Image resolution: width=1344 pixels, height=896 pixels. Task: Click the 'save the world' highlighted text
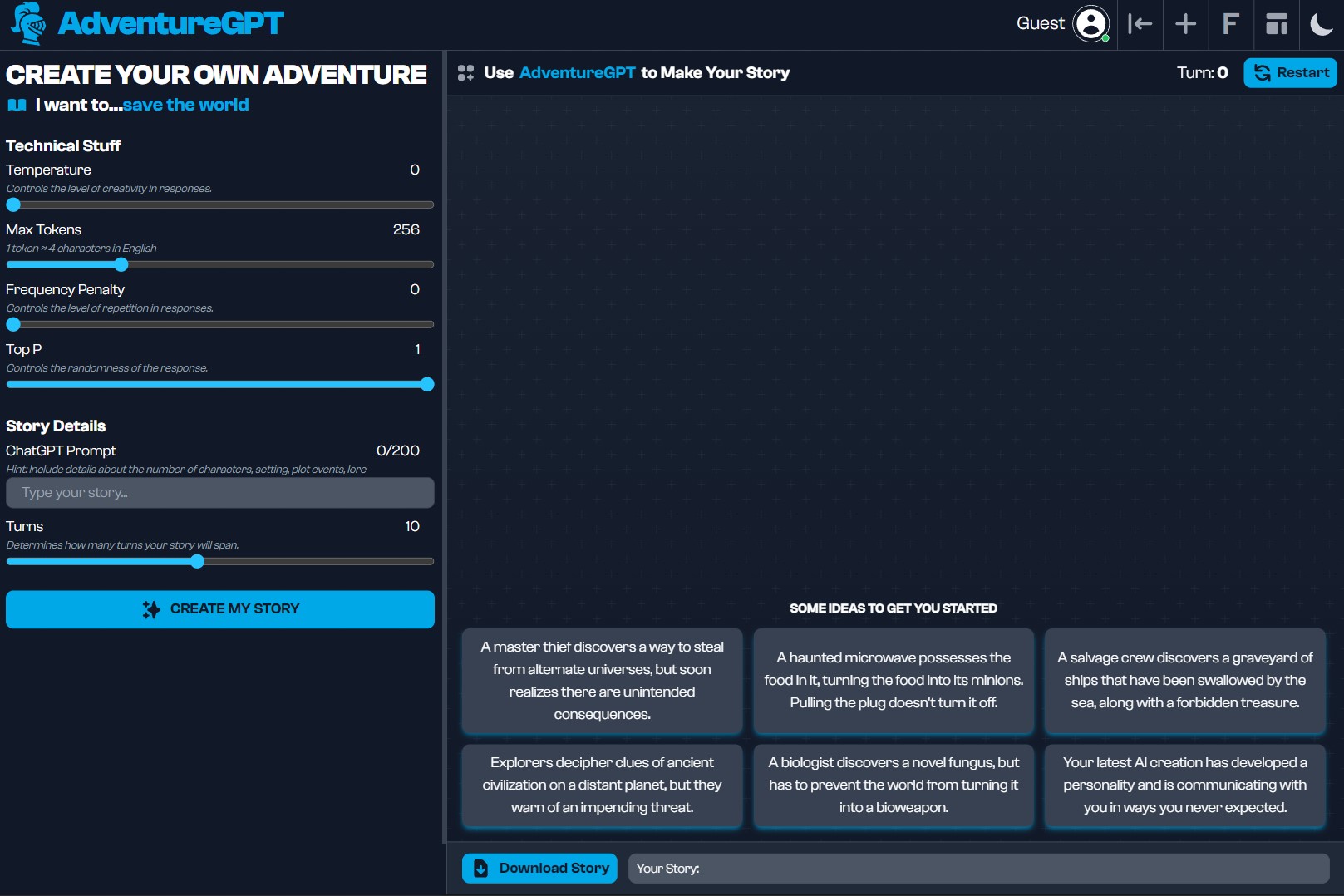[x=186, y=105]
